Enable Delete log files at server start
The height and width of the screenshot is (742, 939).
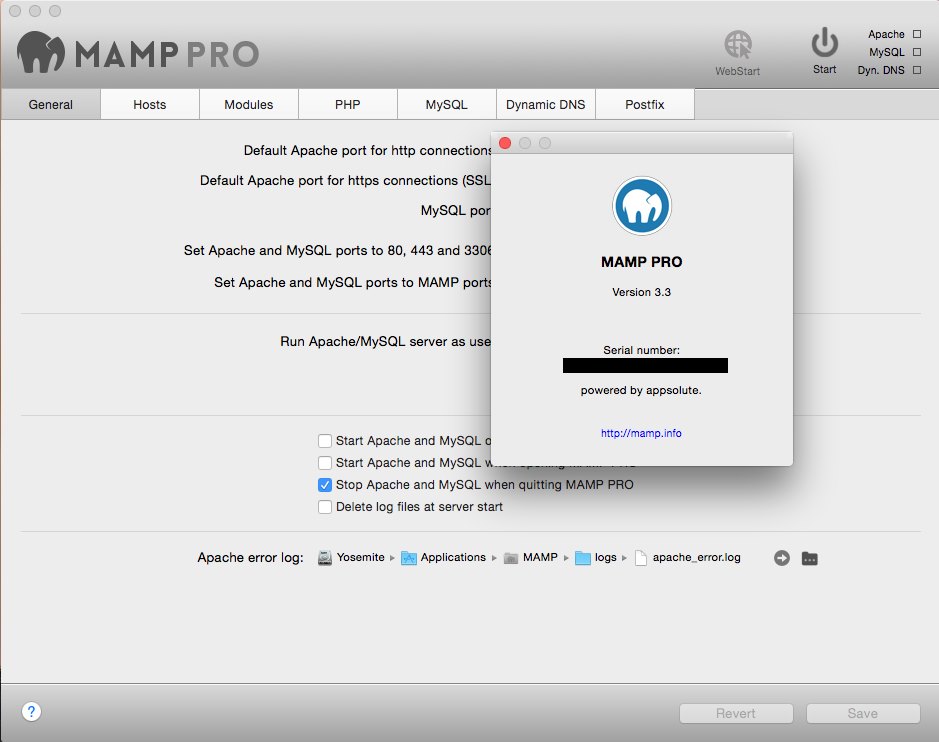point(325,507)
